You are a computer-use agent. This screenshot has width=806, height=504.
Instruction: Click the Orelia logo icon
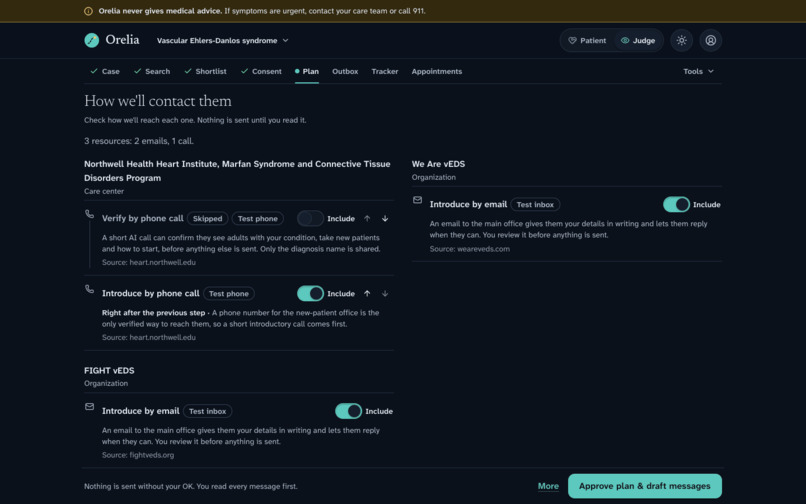tap(91, 40)
